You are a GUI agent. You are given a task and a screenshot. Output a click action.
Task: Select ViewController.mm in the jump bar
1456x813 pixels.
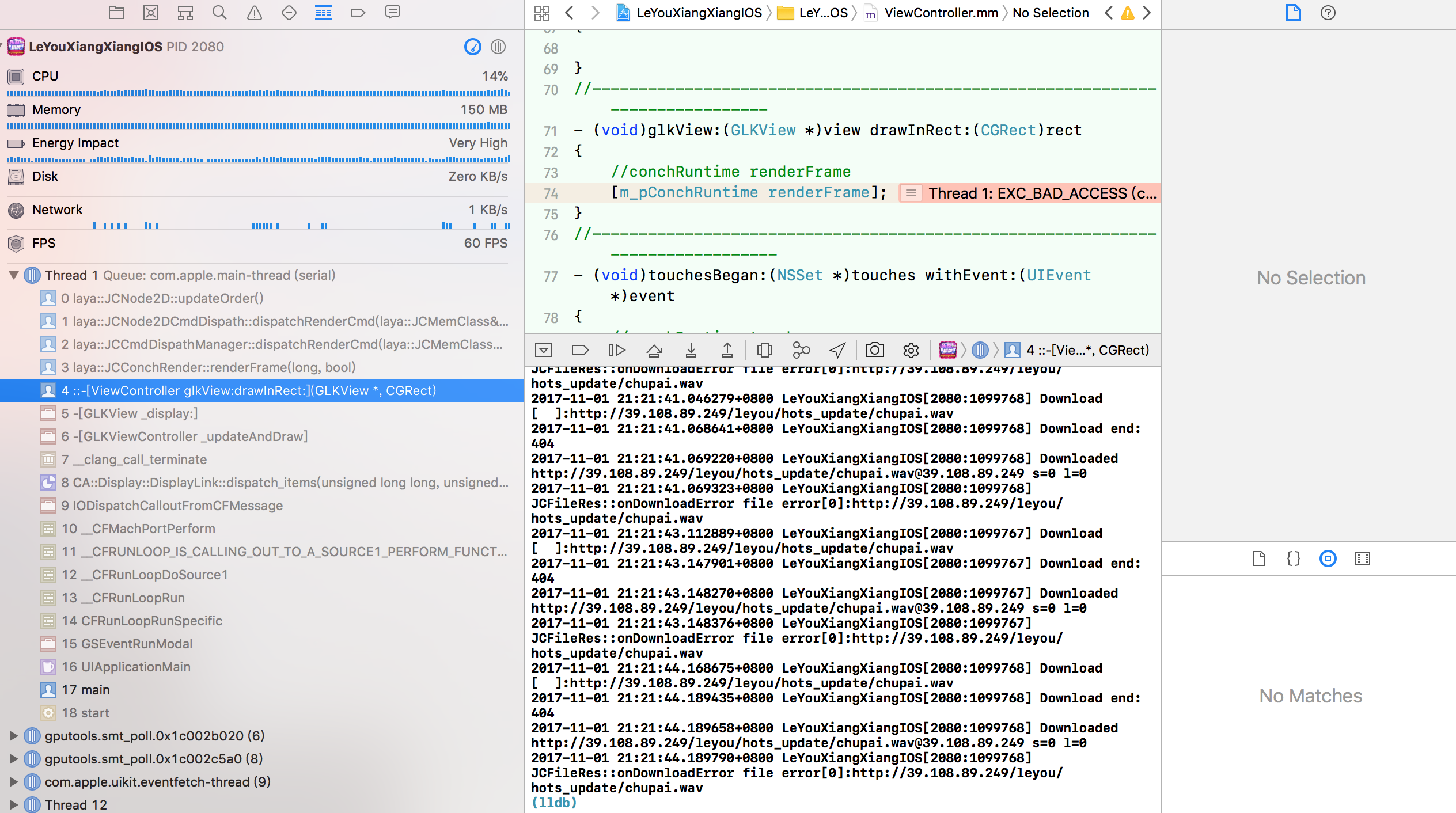(941, 13)
